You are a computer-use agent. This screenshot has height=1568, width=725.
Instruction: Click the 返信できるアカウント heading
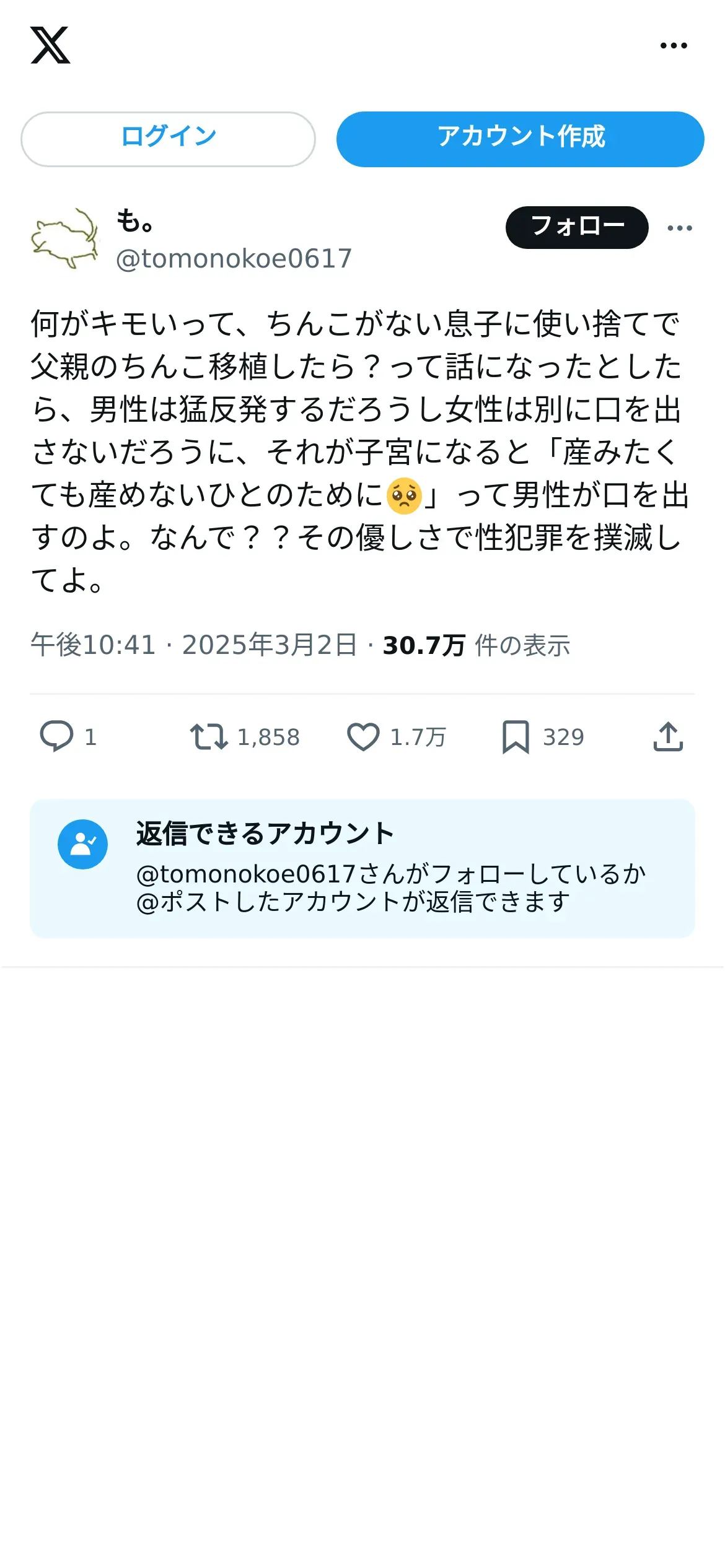point(265,834)
